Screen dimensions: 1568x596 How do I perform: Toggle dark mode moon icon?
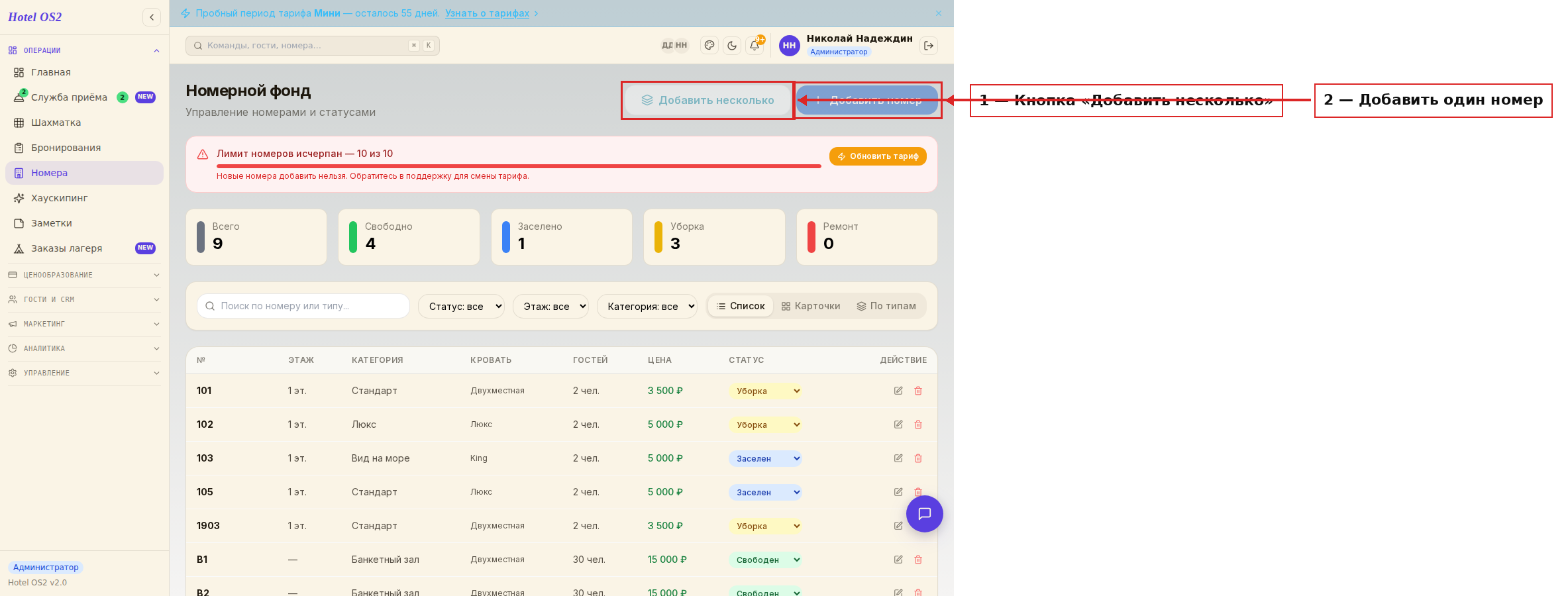732,46
